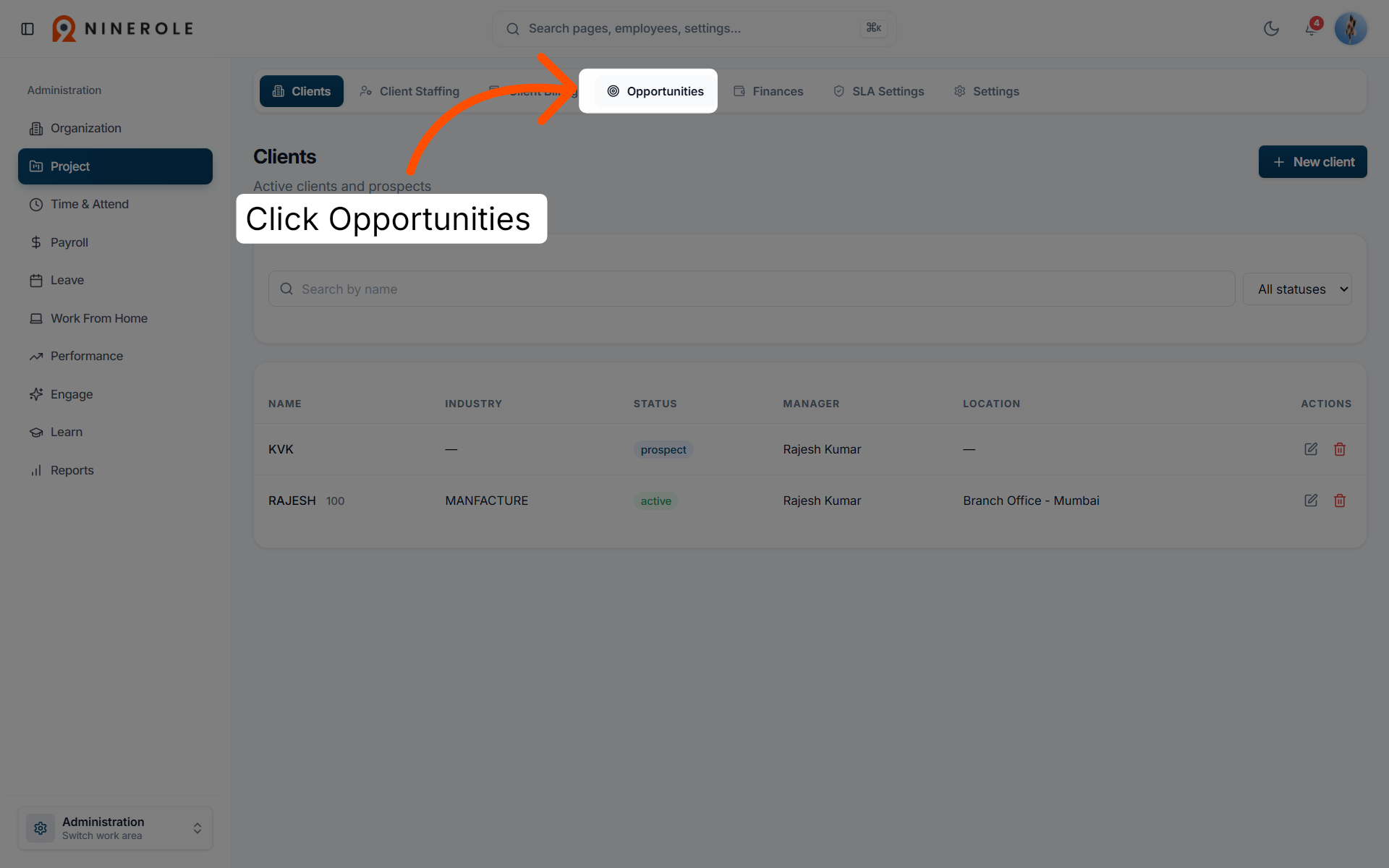Toggle dark mode moon icon

(1271, 29)
